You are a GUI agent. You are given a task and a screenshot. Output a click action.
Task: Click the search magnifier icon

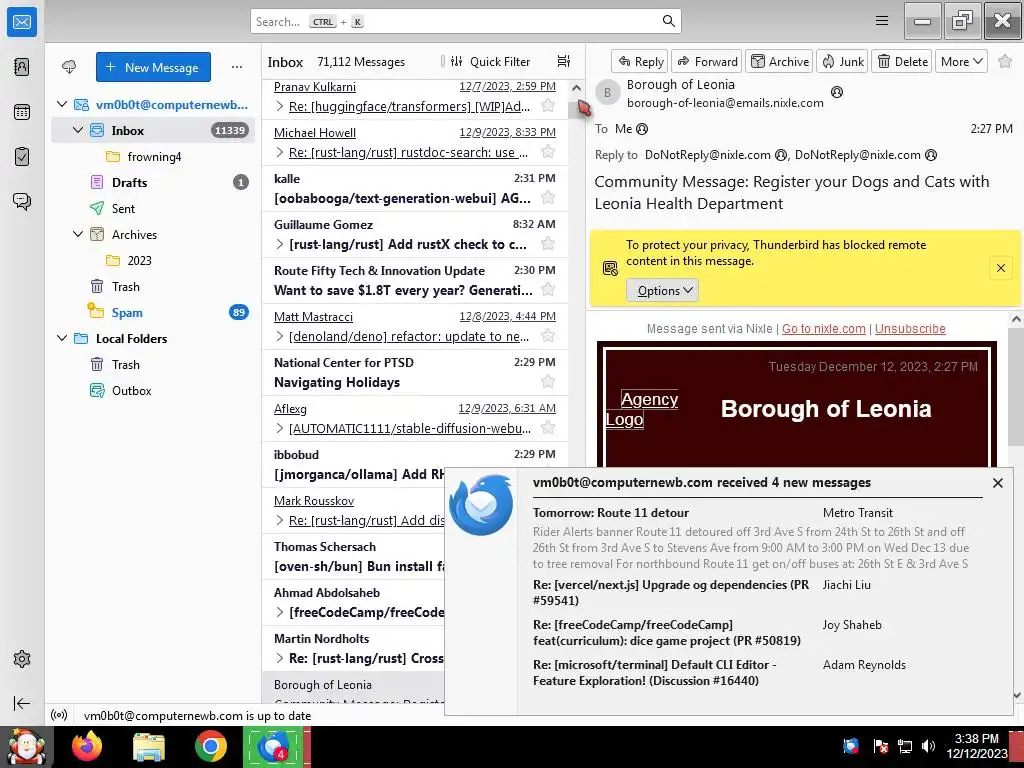(669, 21)
